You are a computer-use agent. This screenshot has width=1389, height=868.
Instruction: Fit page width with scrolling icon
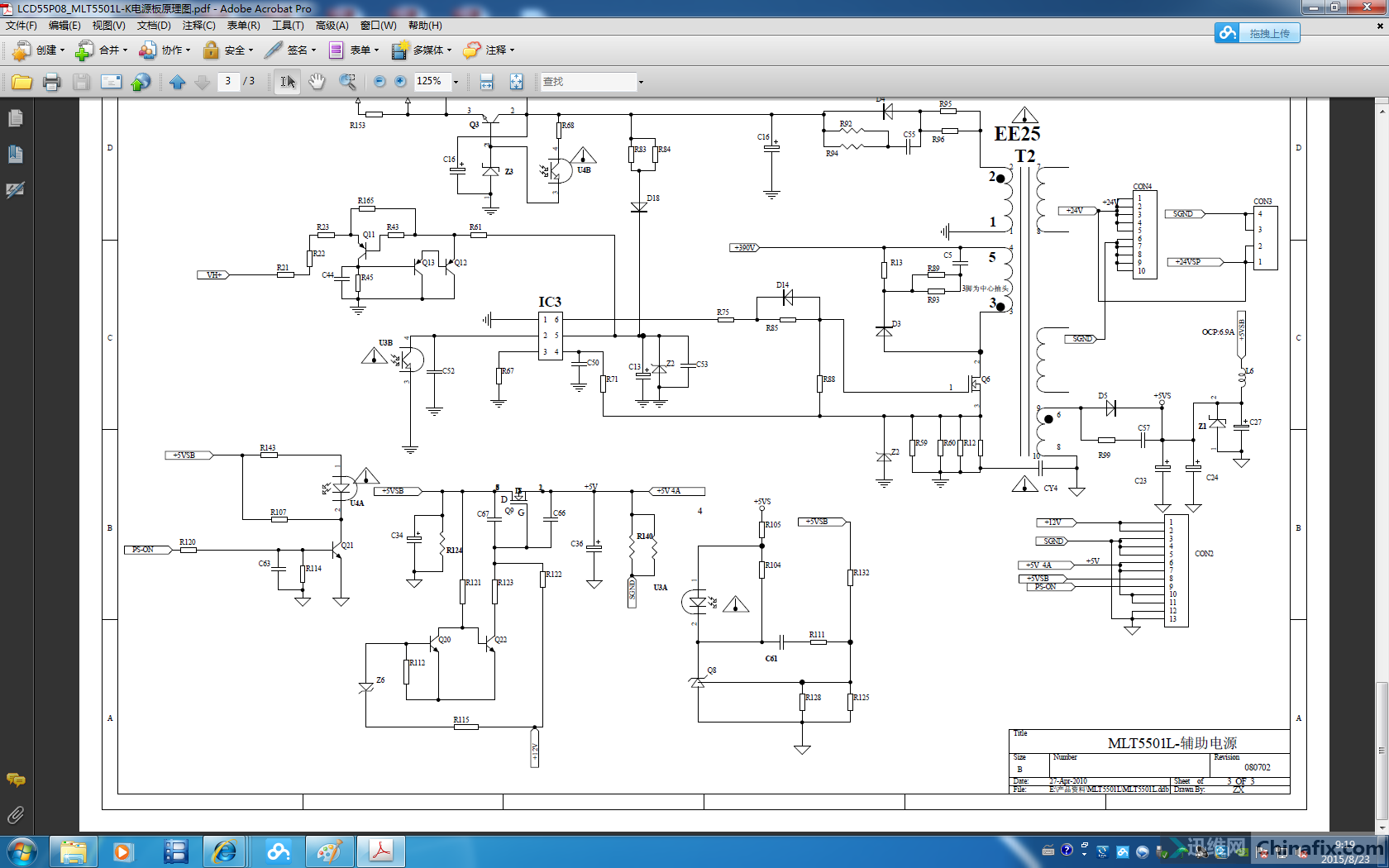pos(486,82)
